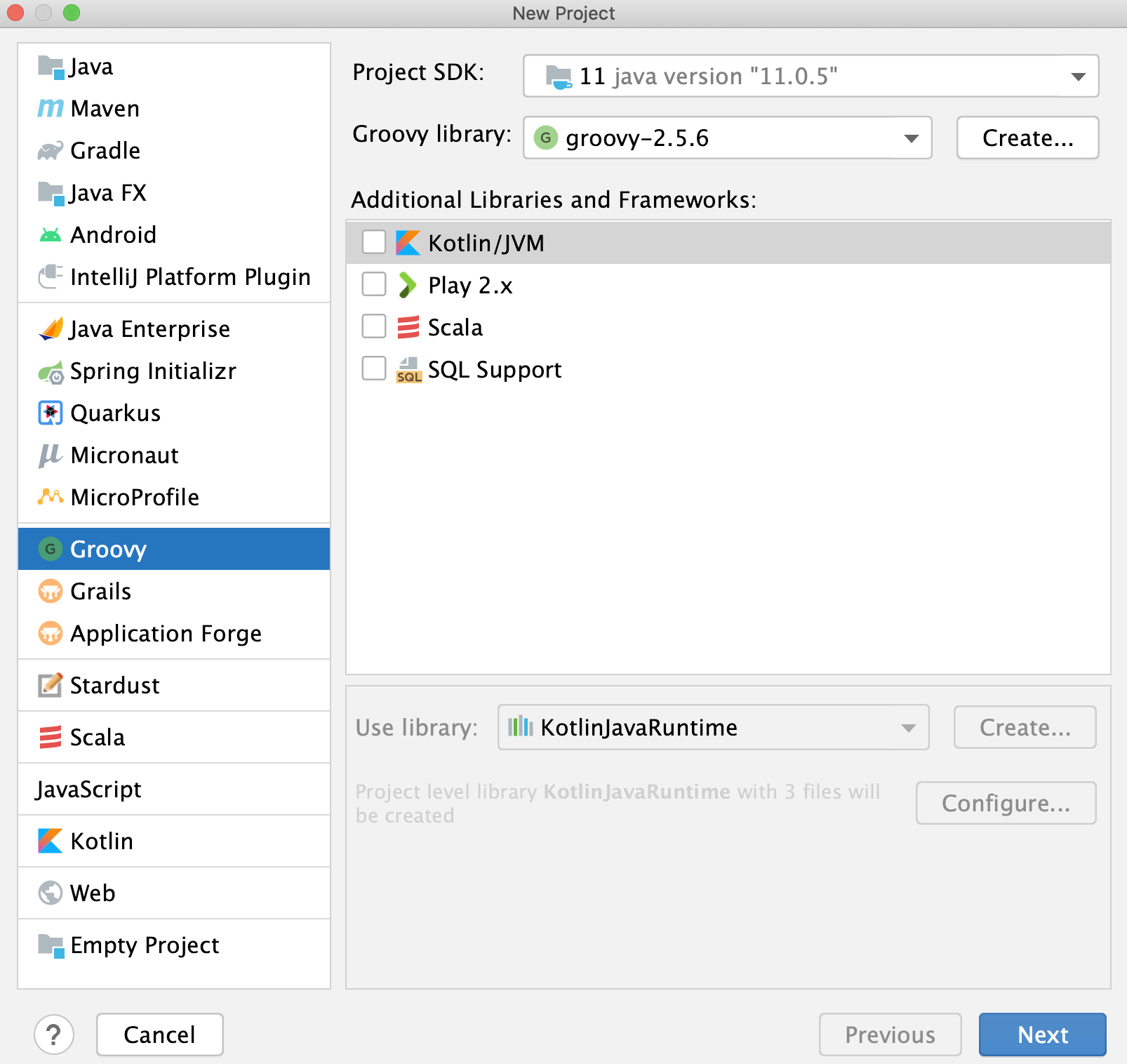Click Configure for the KotlinJavaRuntime library

(x=1006, y=803)
